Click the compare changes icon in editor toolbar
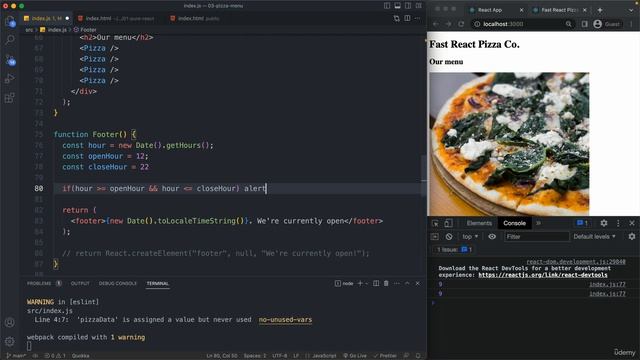This screenshot has width=640, height=360. (x=397, y=18)
